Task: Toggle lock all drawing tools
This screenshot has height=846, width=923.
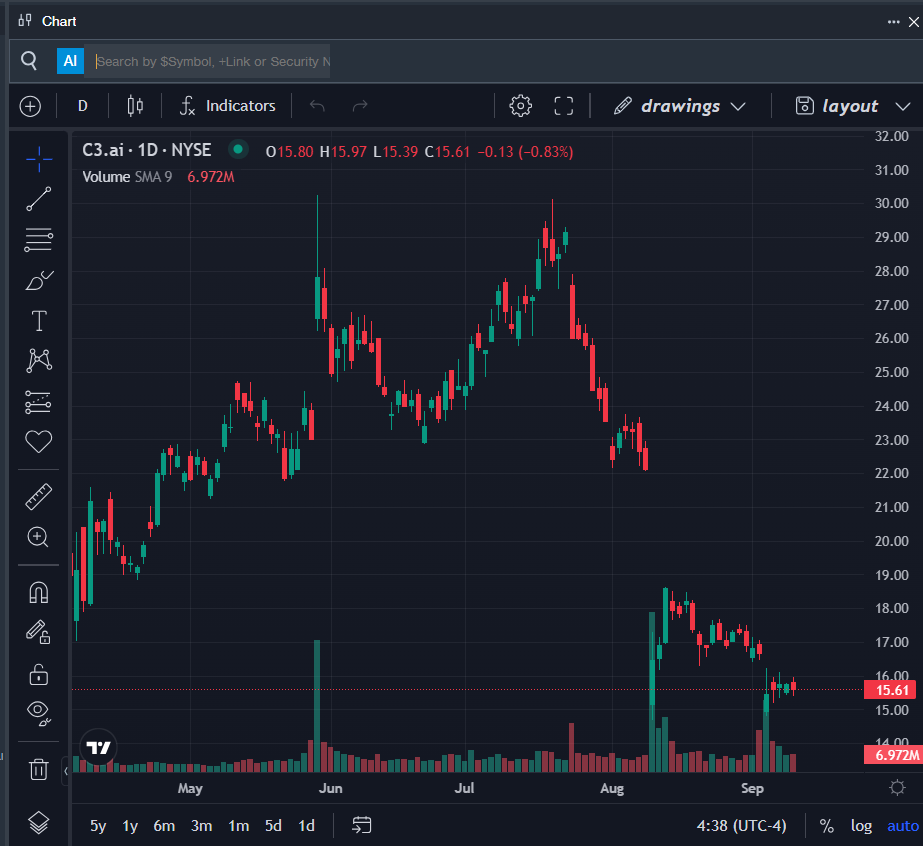Action: click(39, 674)
